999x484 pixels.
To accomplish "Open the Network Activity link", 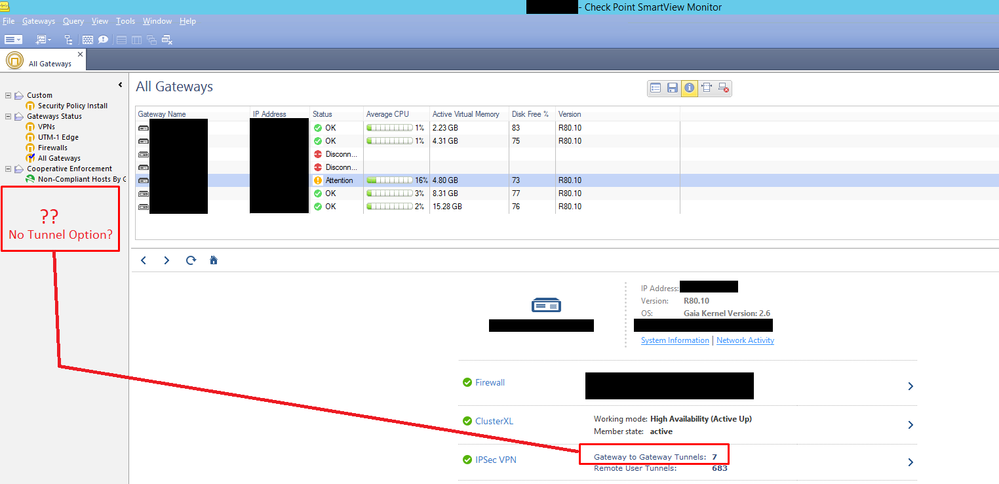I will 744,340.
